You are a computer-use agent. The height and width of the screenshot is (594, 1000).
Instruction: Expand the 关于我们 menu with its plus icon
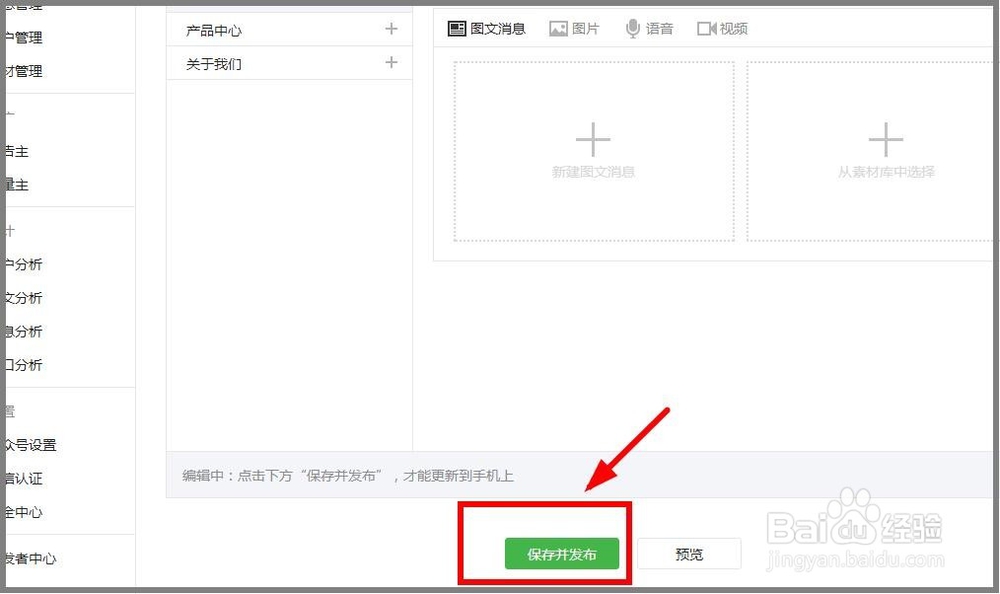pos(391,63)
